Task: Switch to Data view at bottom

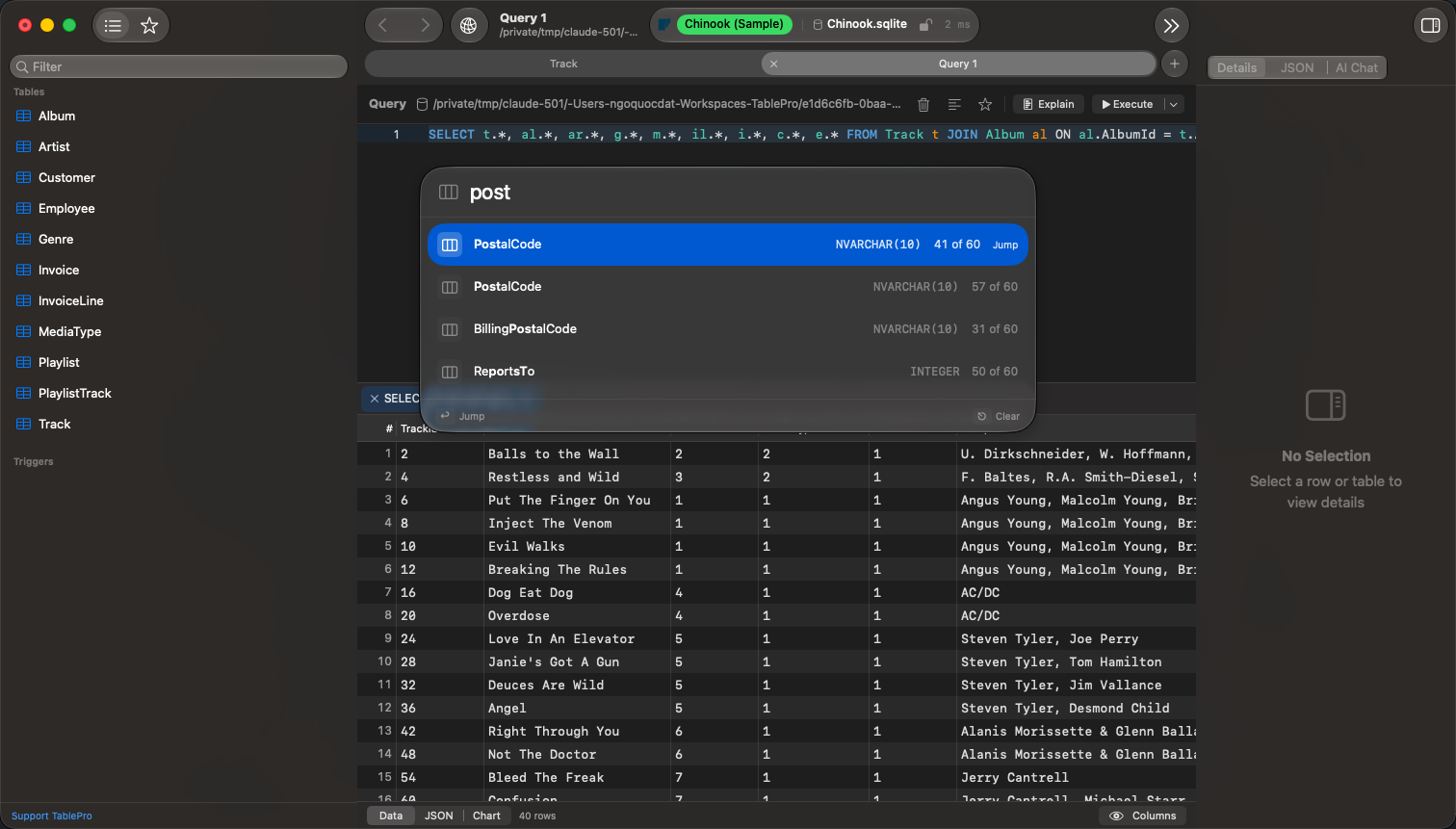Action: [x=391, y=816]
